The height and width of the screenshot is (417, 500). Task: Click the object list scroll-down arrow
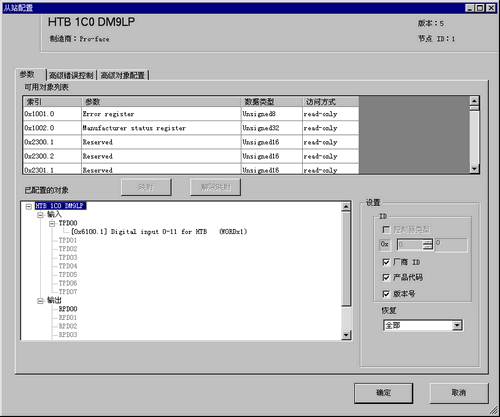point(474,169)
